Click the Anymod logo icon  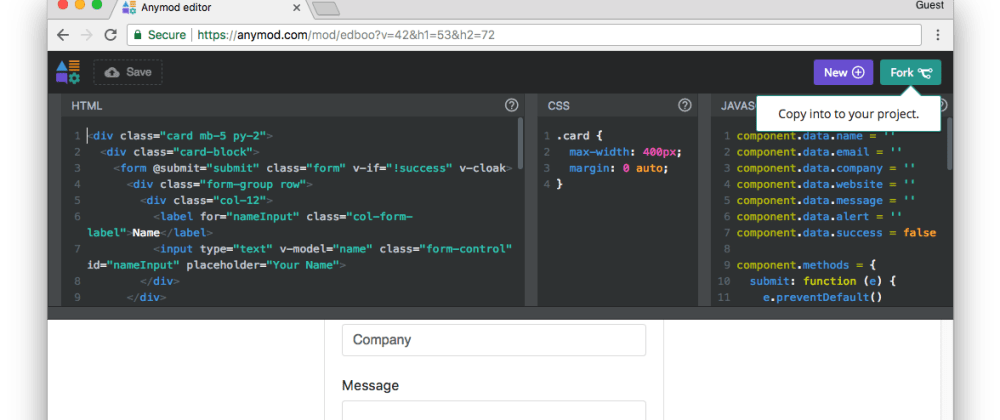point(68,72)
